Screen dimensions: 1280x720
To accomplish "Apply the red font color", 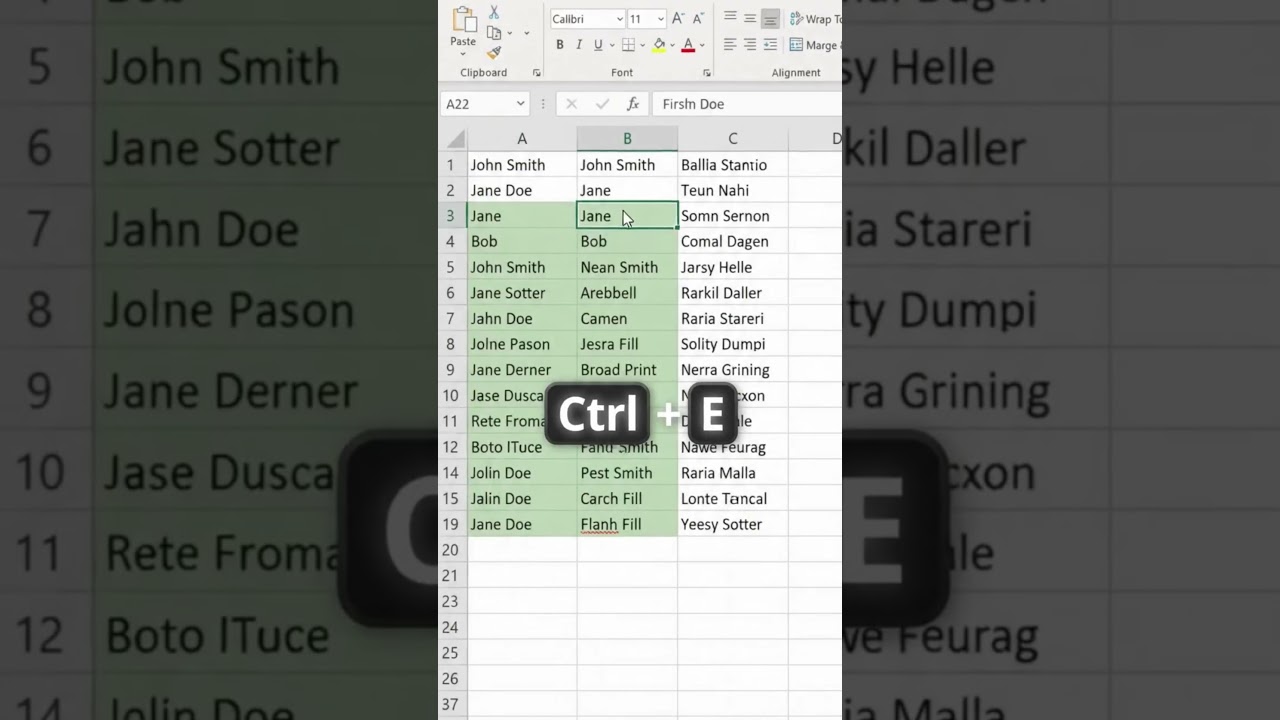I will pyautogui.click(x=688, y=45).
